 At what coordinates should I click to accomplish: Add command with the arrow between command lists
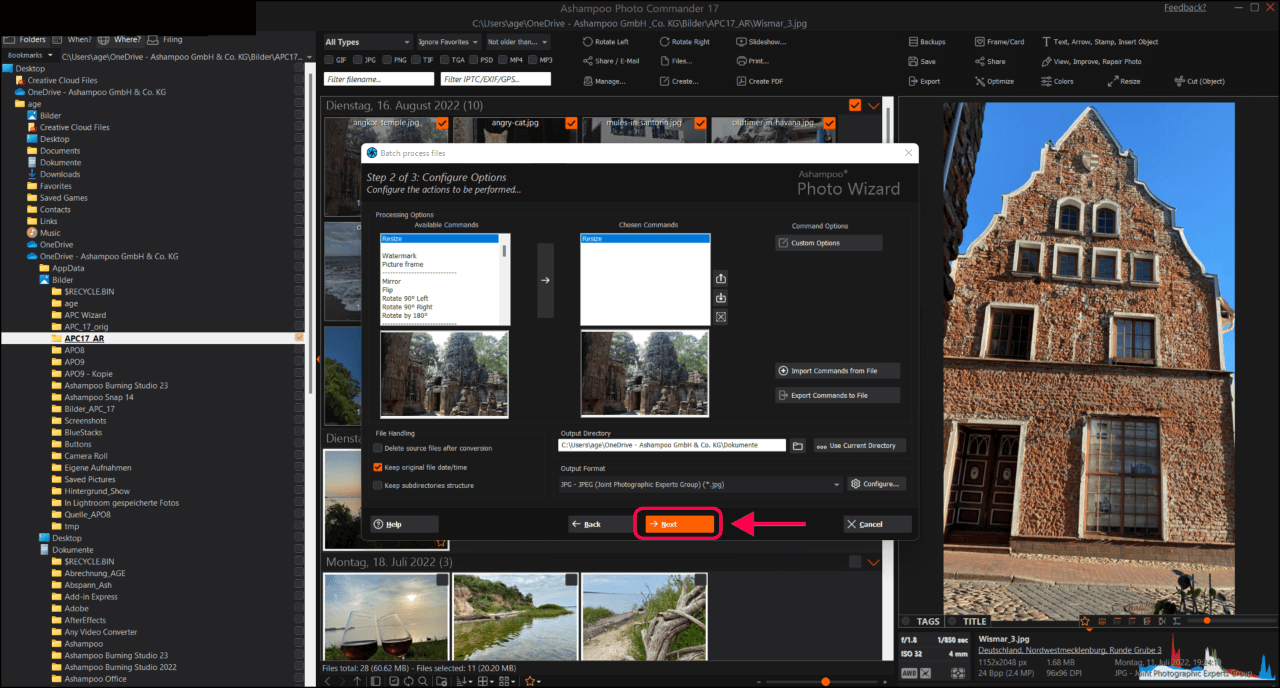point(545,280)
